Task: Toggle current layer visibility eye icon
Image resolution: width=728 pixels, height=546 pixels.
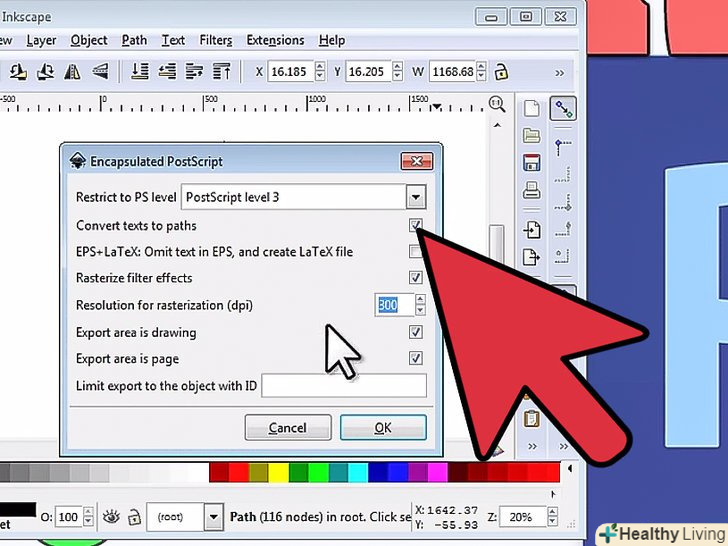Action: (x=111, y=517)
